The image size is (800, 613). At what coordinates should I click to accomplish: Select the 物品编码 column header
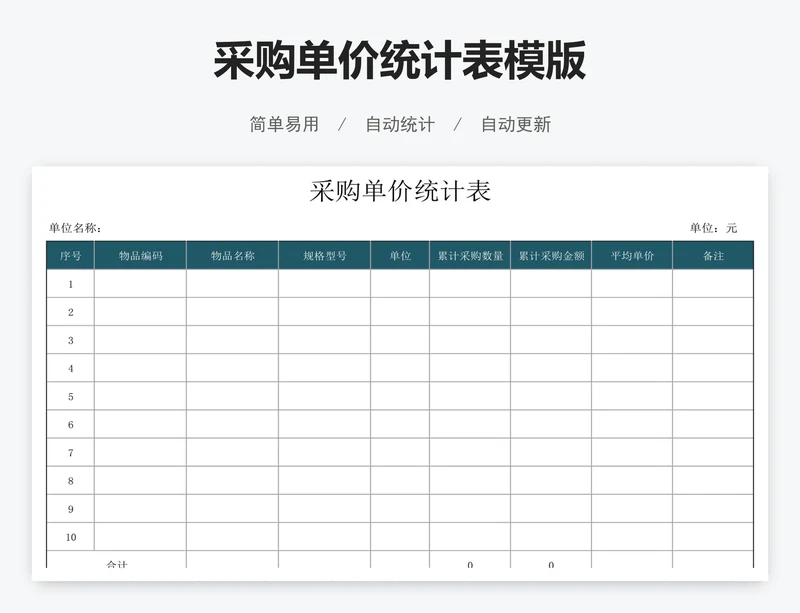[140, 255]
